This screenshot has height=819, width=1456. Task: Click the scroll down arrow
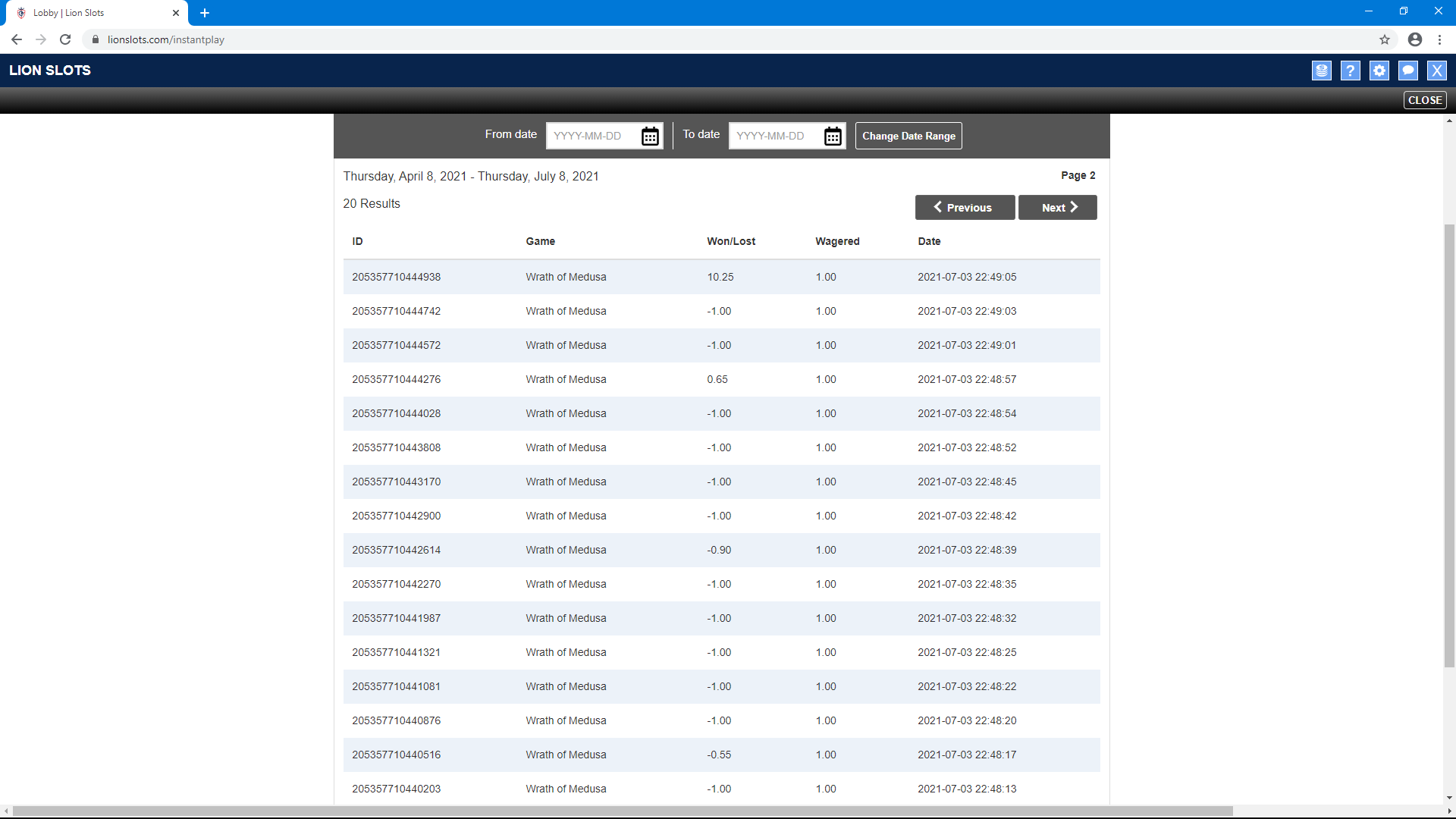1449,798
